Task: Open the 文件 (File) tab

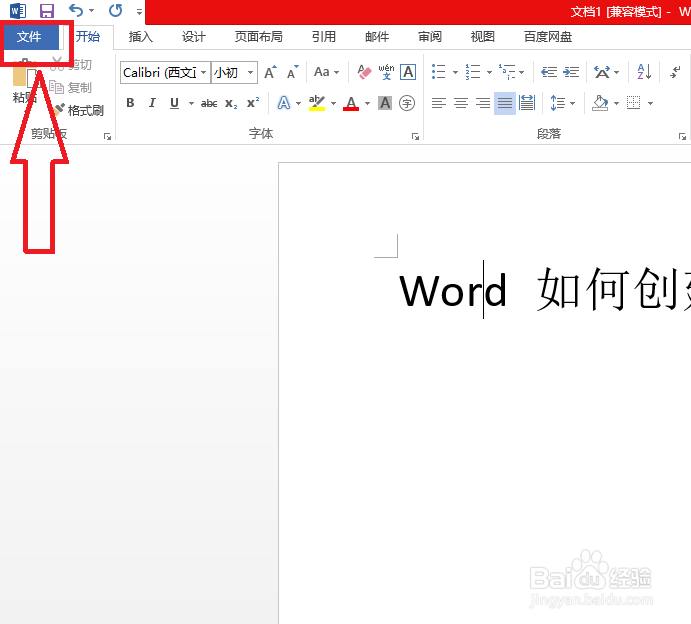Action: point(29,37)
